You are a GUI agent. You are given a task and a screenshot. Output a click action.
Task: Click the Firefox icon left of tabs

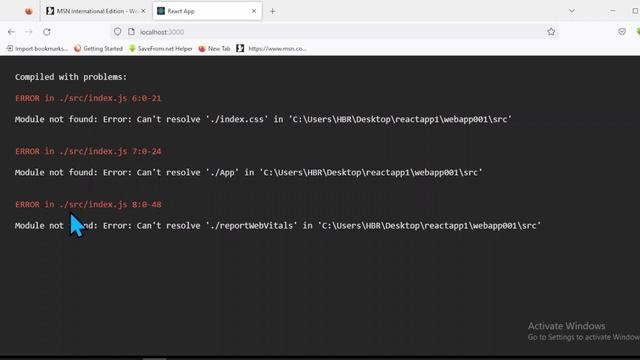point(29,11)
